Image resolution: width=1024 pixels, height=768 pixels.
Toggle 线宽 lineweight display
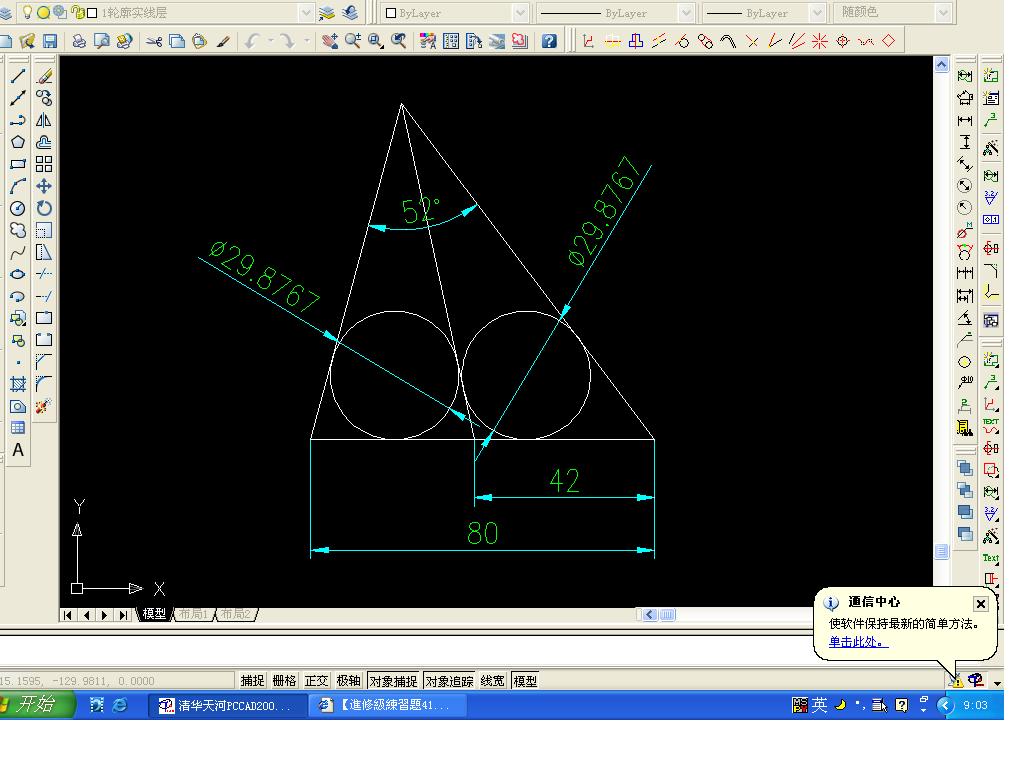493,681
